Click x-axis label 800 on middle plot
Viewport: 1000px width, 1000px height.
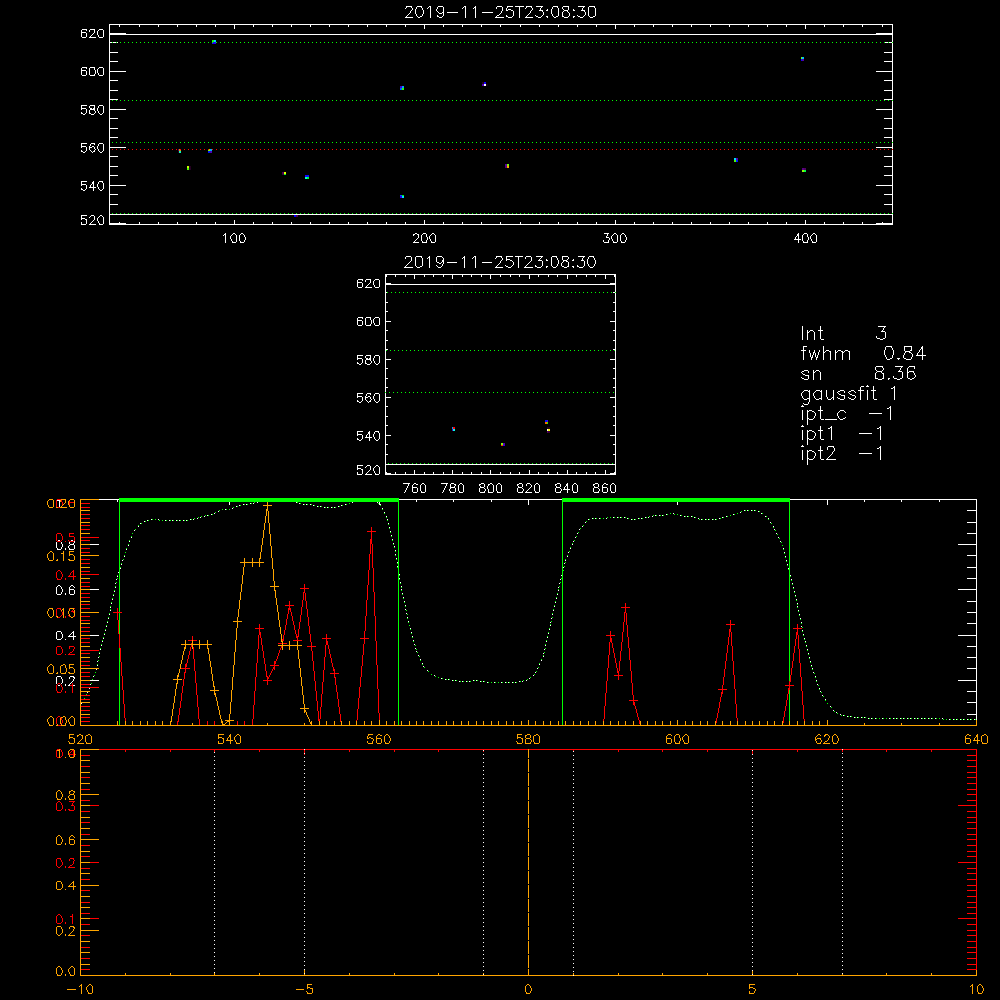[x=490, y=489]
